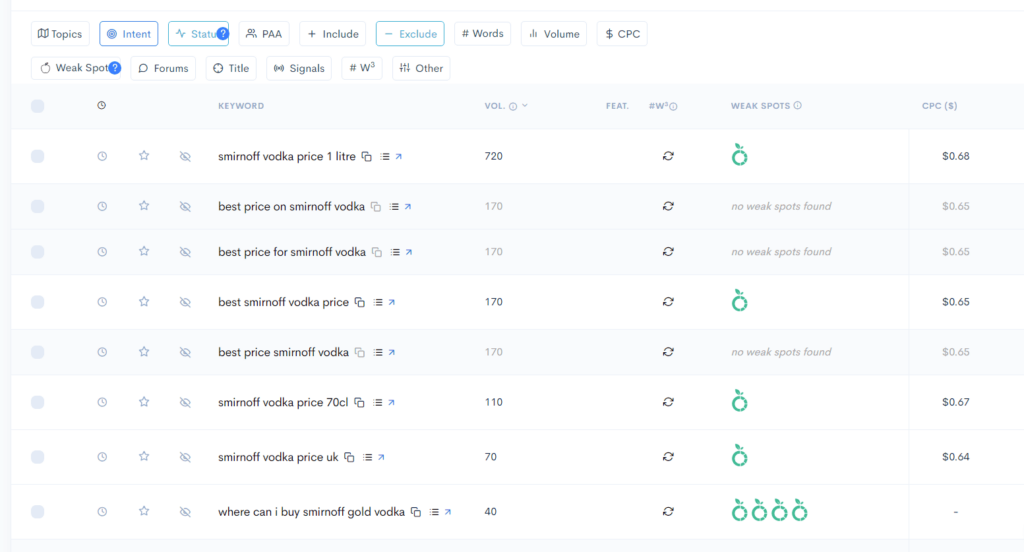Viewport: 1024px width, 552px height.
Task: Open the Words count filter
Action: [483, 33]
